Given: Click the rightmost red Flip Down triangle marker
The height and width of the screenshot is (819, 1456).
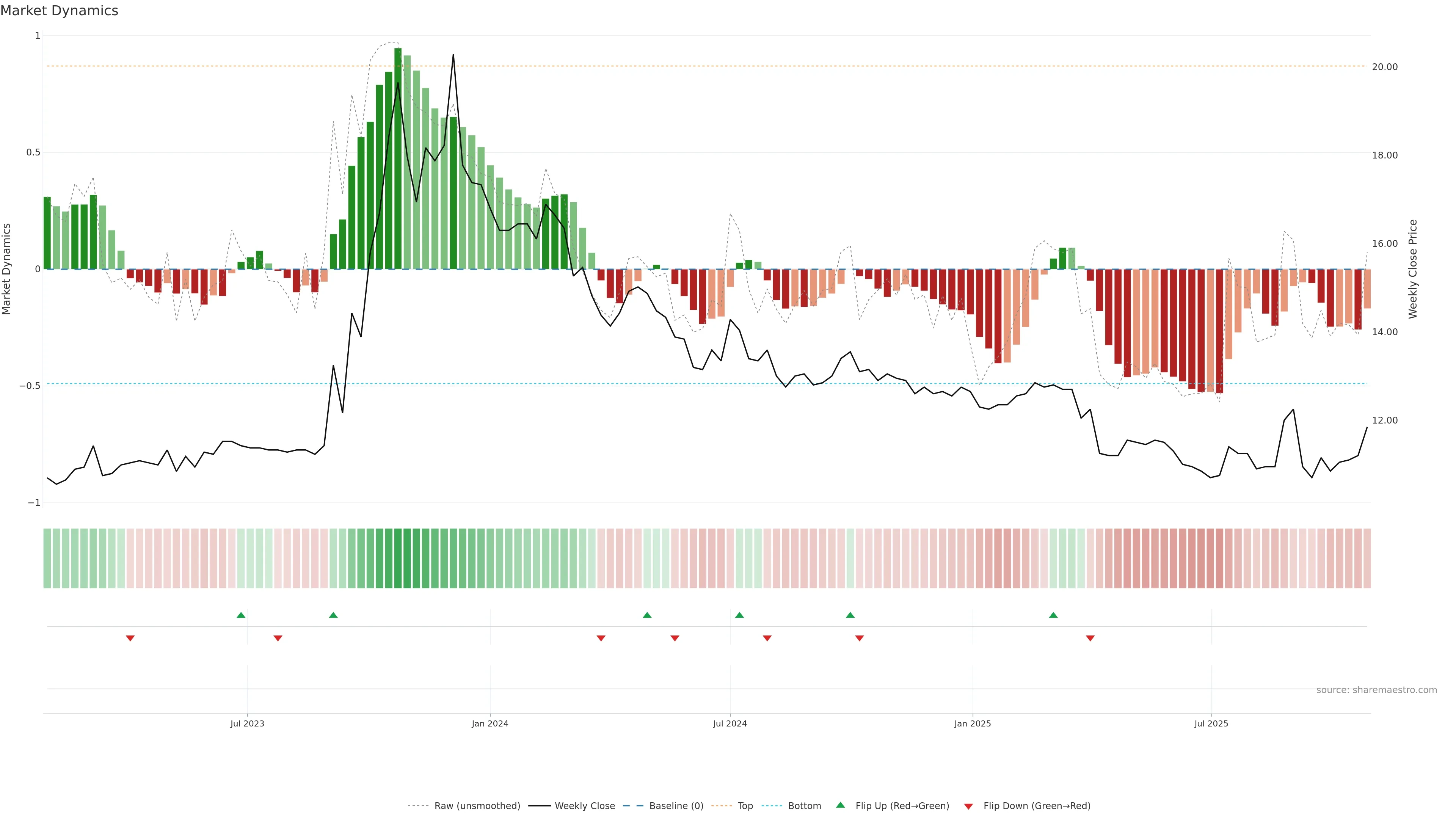Looking at the screenshot, I should pyautogui.click(x=1090, y=638).
